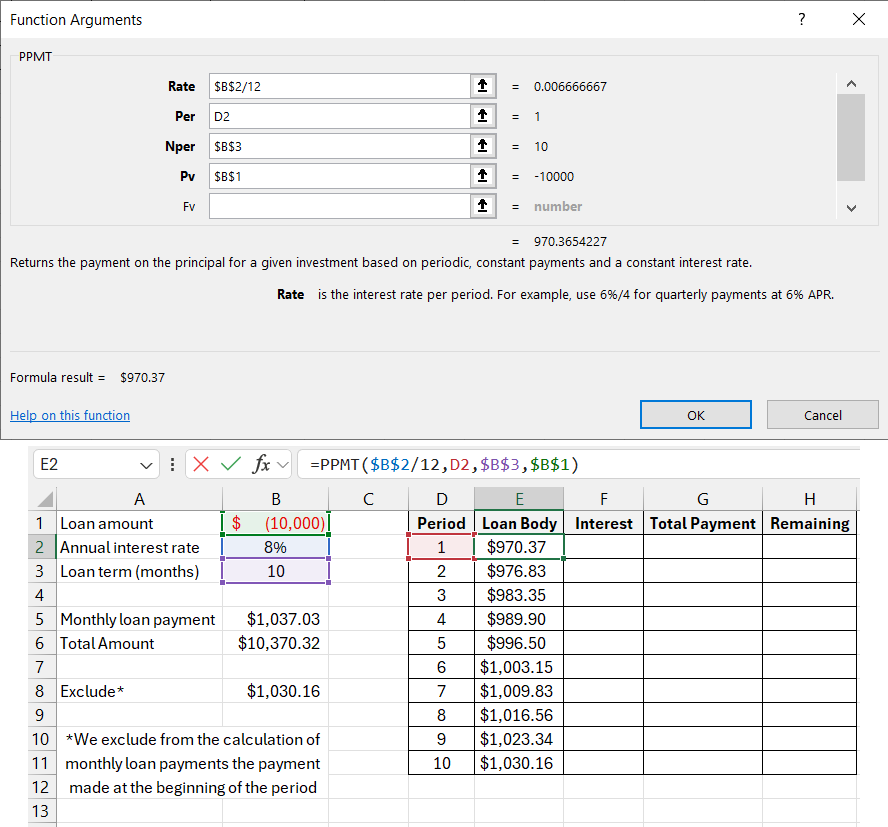Click collapse dialog icon beside Per field
This screenshot has height=827, width=888.
(483, 116)
